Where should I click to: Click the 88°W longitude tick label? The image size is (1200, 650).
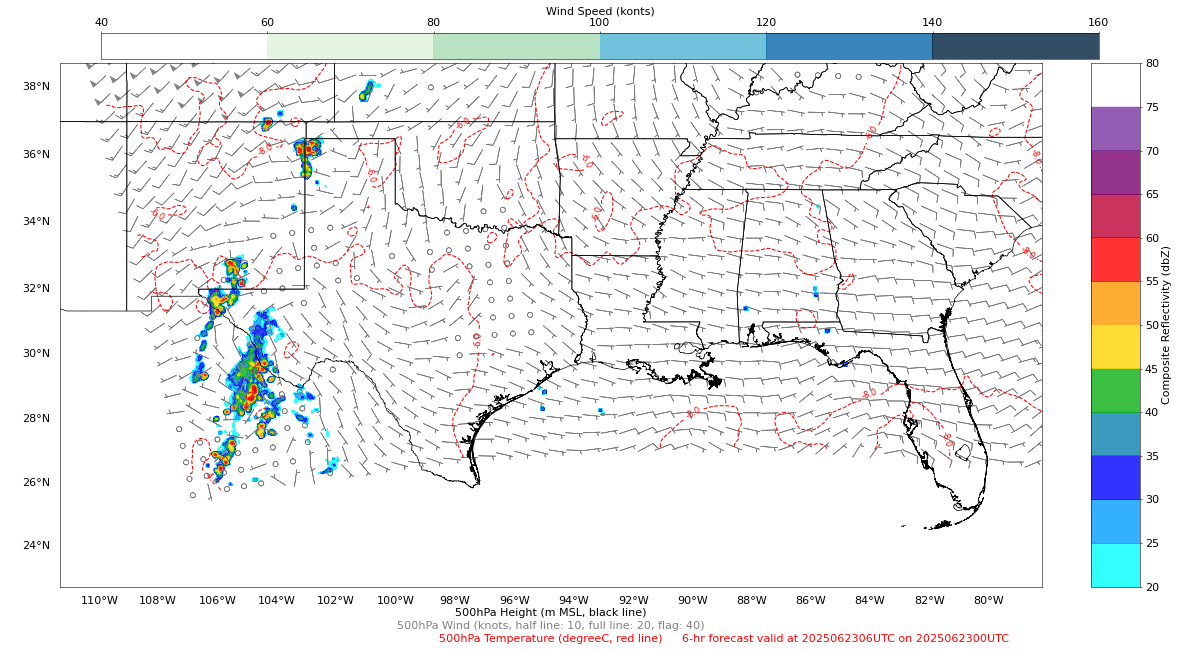(x=751, y=600)
